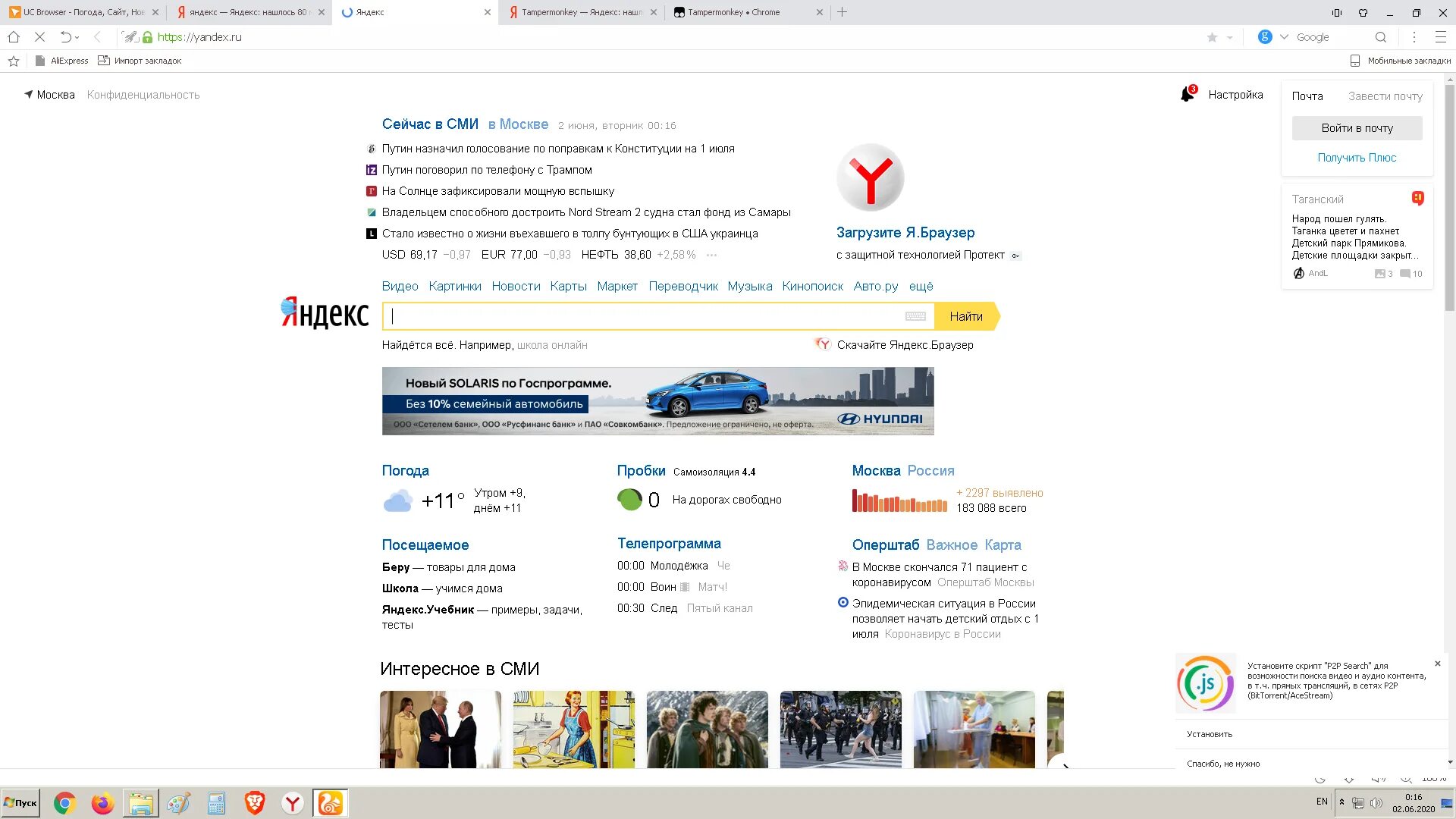Switch to UC Browser Погода tab

point(82,12)
